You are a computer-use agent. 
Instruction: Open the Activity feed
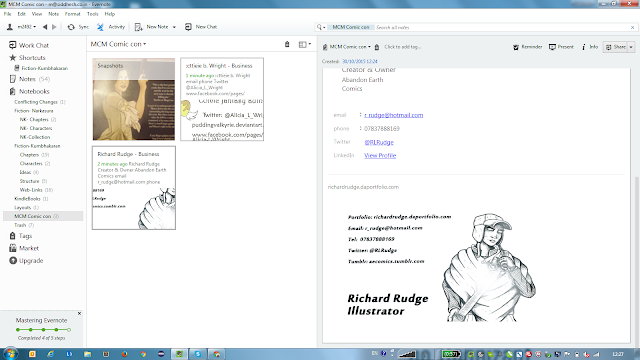[111, 27]
